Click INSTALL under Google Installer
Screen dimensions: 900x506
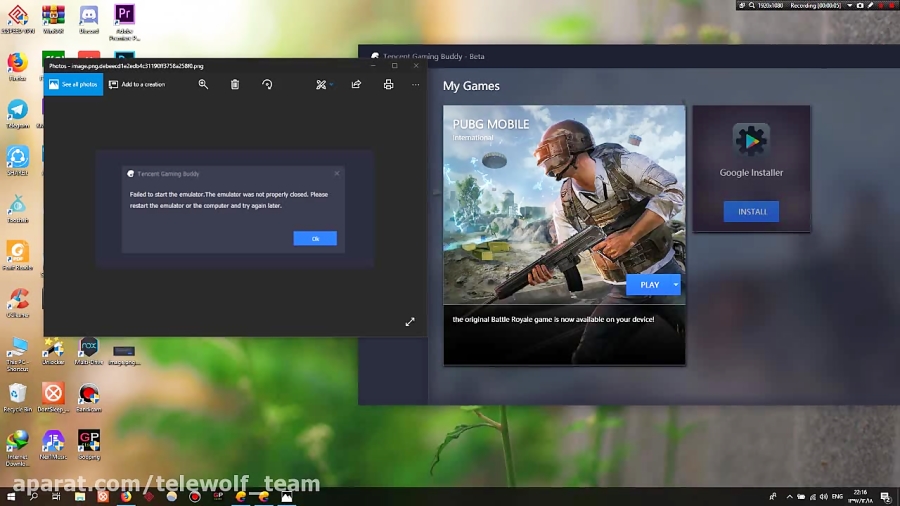(751, 212)
